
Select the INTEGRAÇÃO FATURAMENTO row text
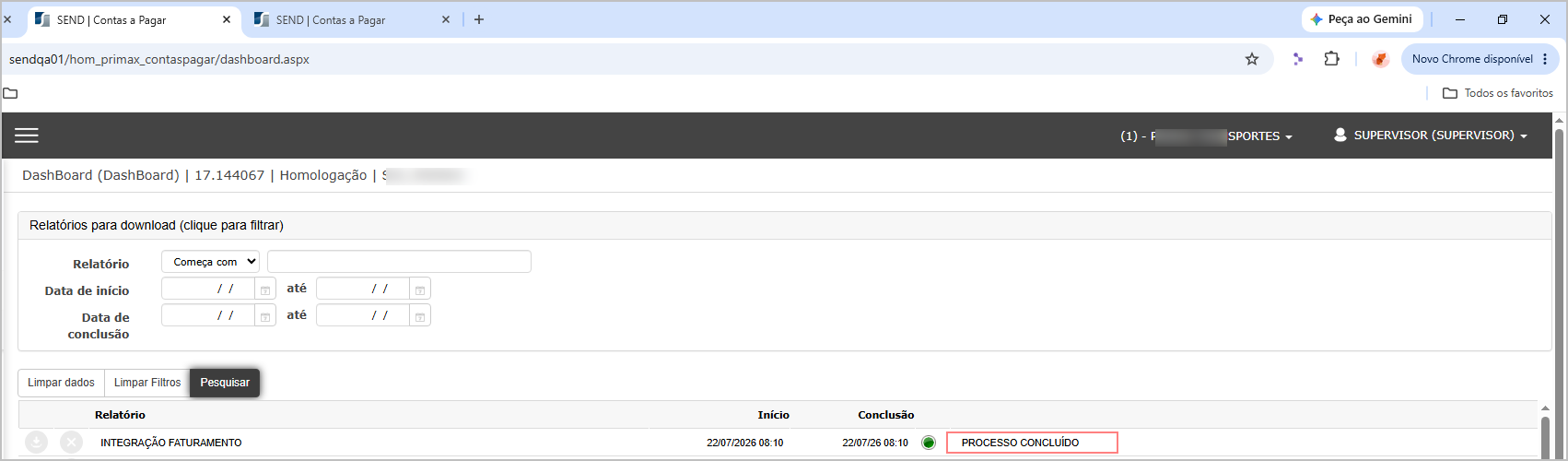pos(171,443)
